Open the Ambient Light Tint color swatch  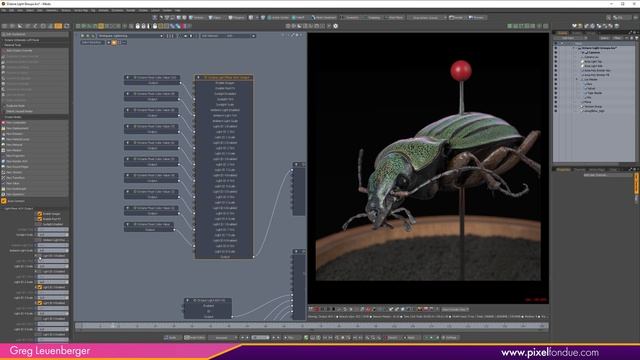click(53, 245)
